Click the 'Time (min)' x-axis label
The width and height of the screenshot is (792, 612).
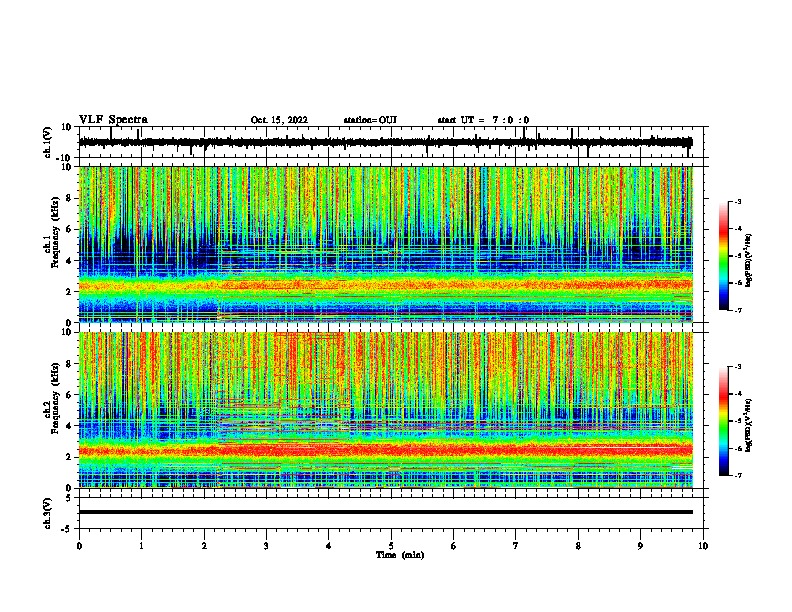point(400,555)
